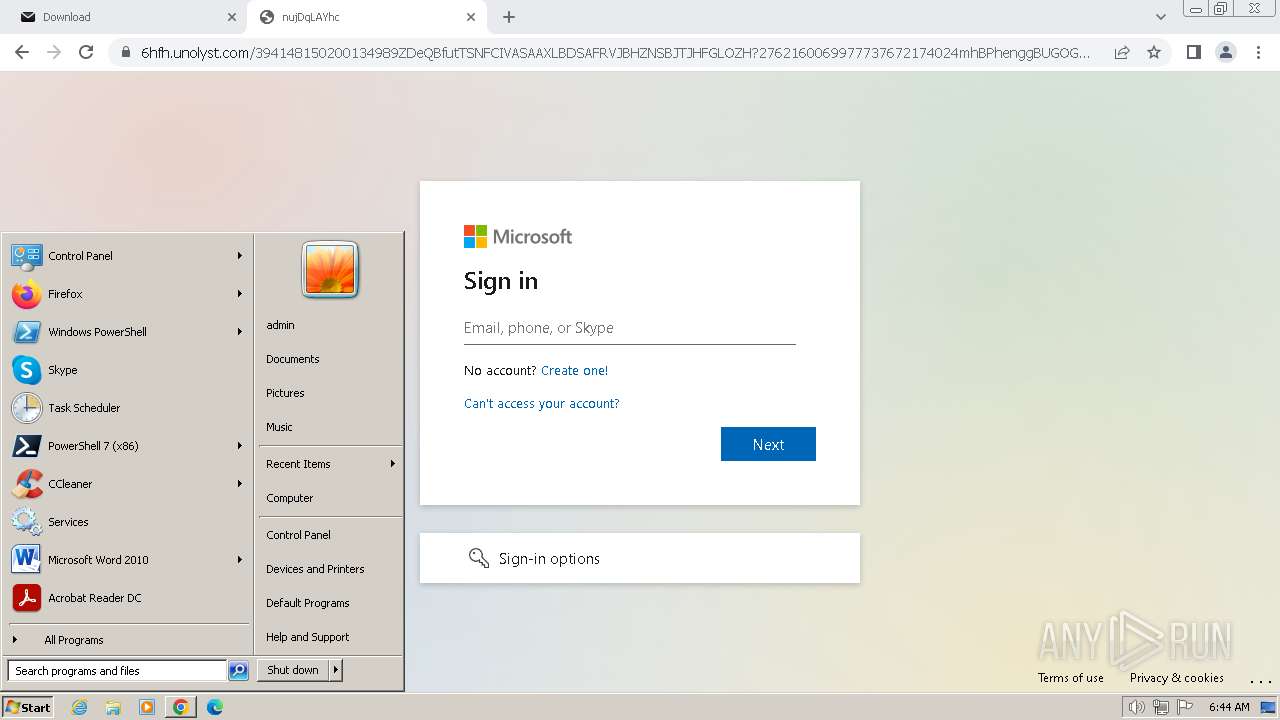Expand CCleaner submenu arrow

pos(240,484)
